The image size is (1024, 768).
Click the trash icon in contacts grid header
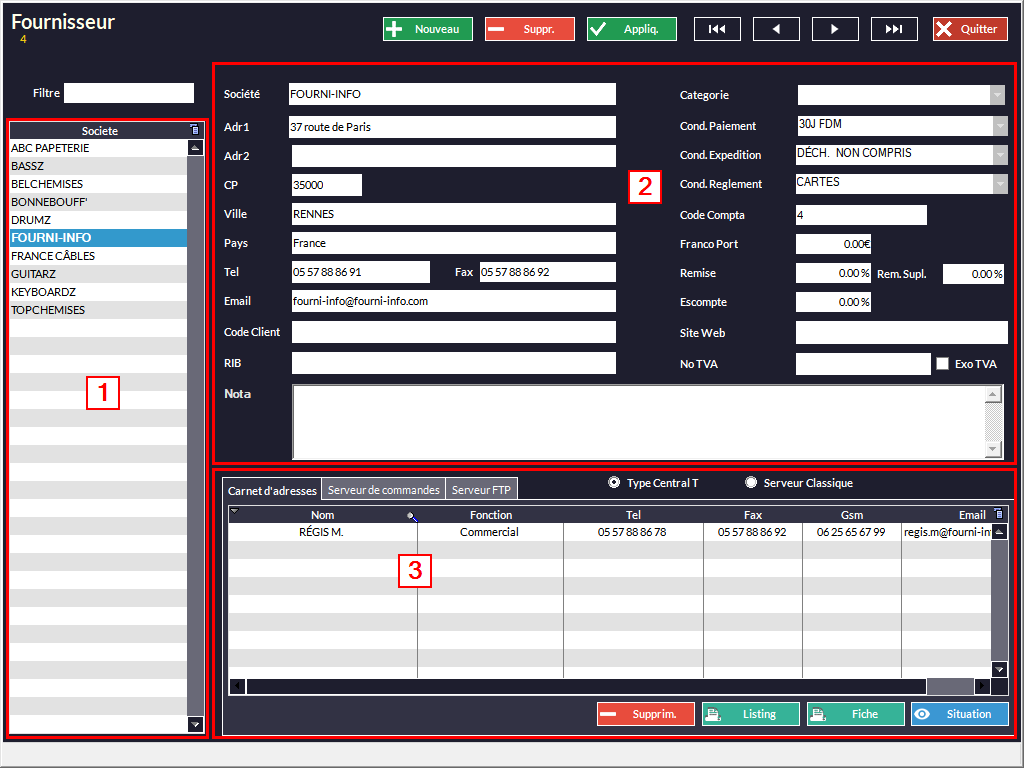pos(997,514)
